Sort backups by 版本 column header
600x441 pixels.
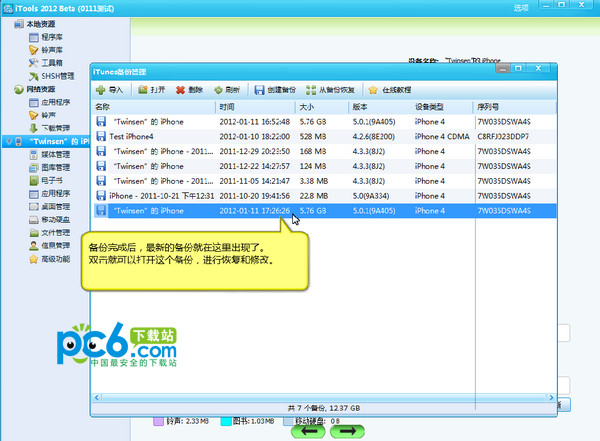pos(380,107)
